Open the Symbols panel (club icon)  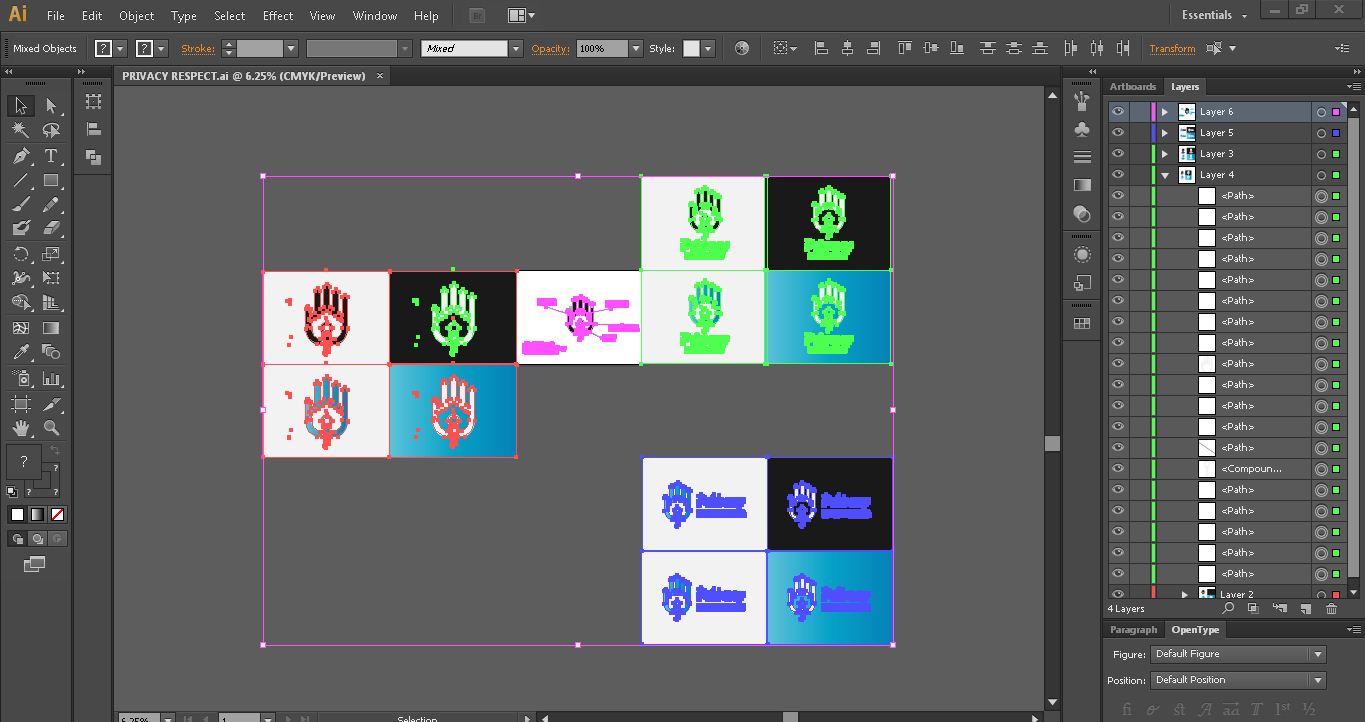[1081, 129]
